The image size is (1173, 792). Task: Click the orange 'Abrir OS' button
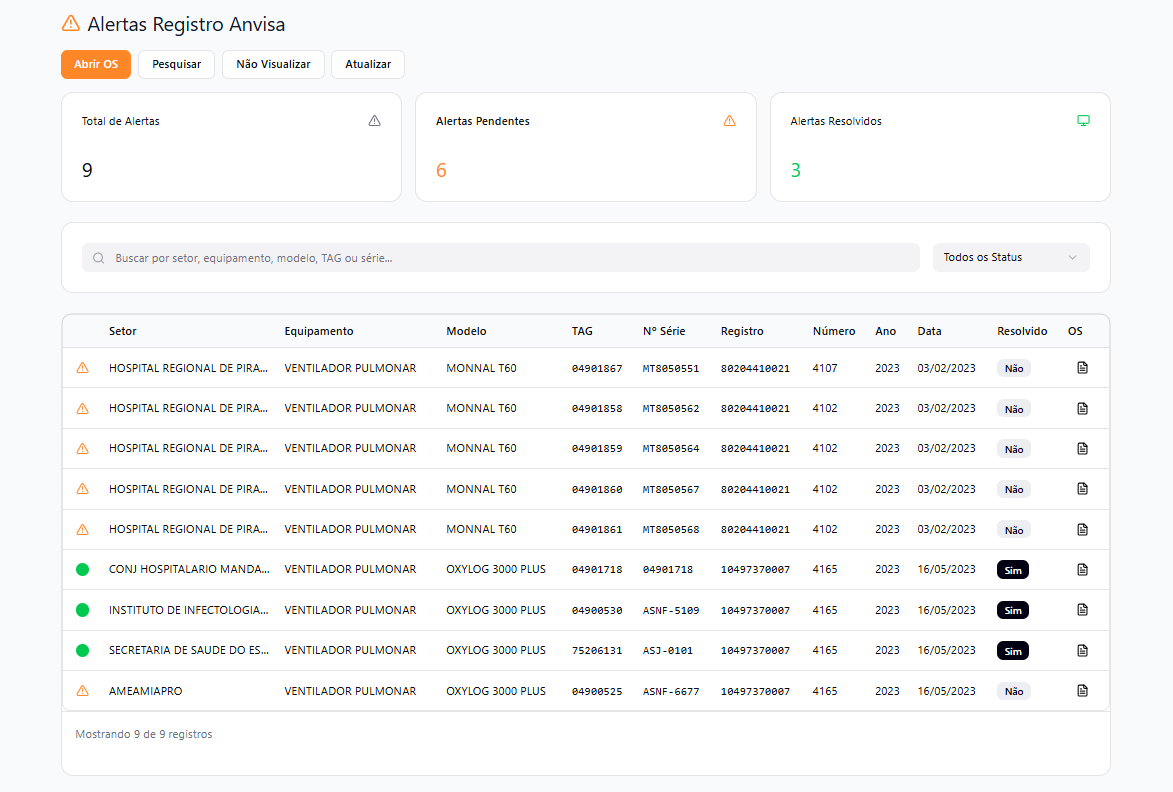pos(96,64)
